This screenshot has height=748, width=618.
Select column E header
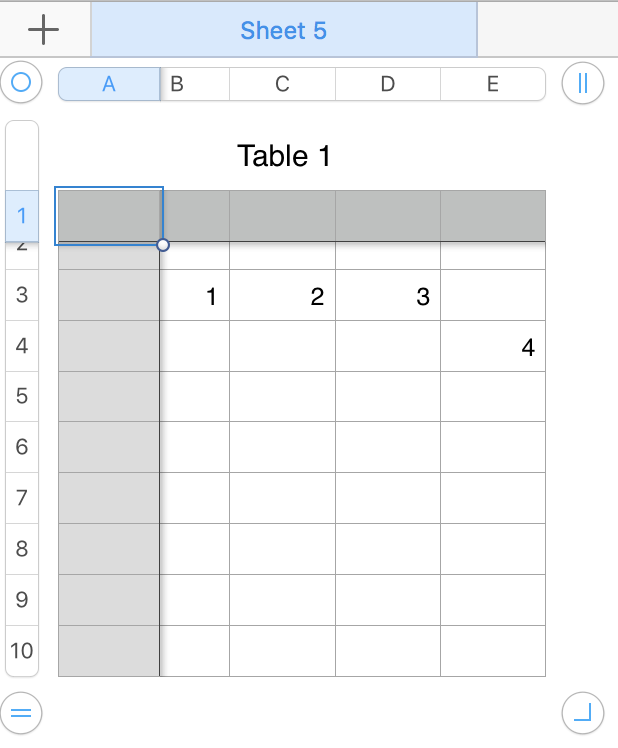(492, 85)
